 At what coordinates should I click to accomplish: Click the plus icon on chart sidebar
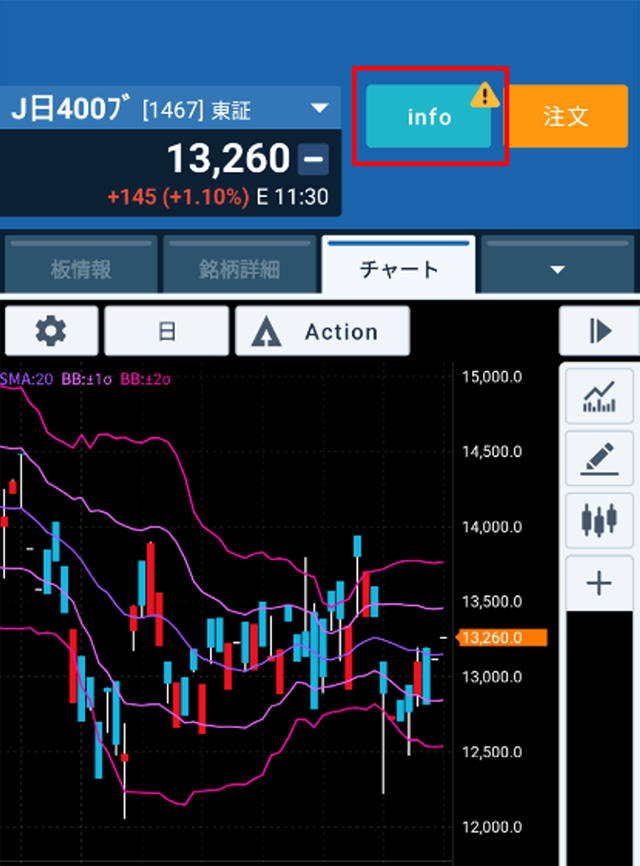tap(599, 583)
